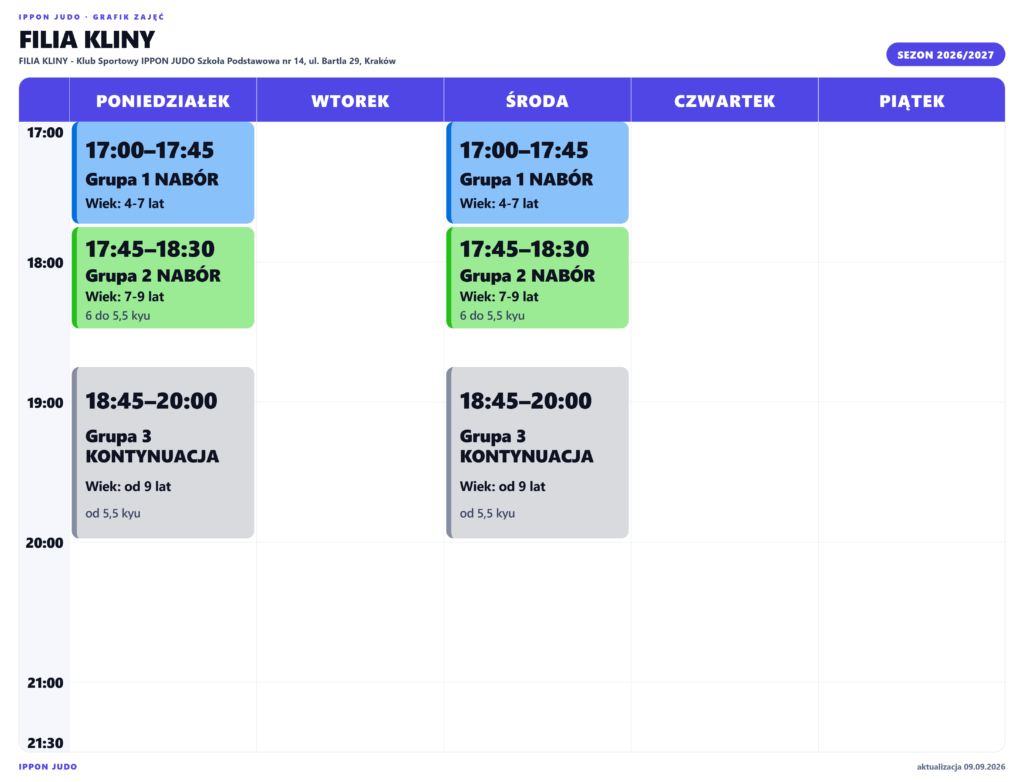This screenshot has width=1024, height=782.
Task: Open Monday Grupa 3 KONTYNUACJA block
Action: 163,453
